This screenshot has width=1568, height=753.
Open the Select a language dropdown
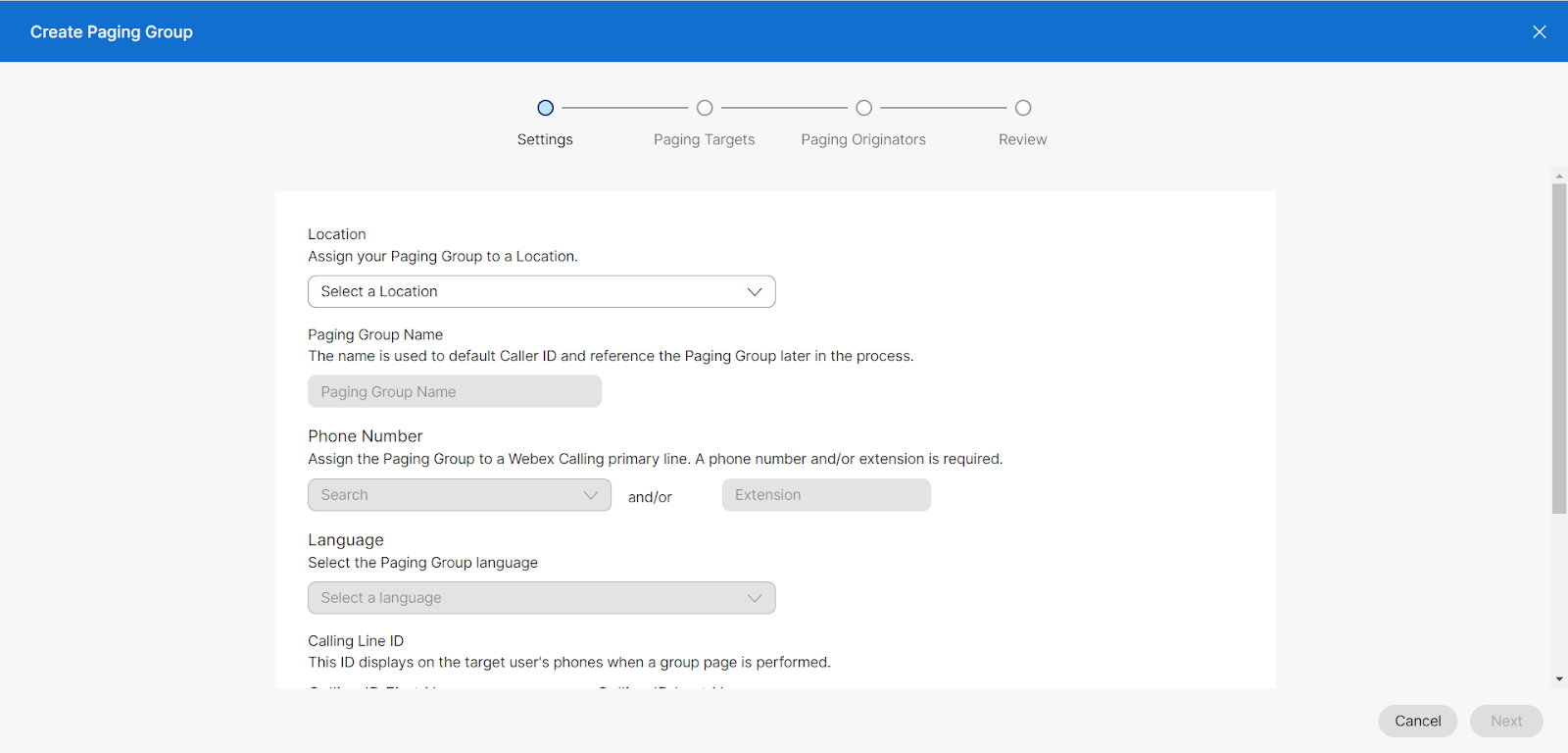[542, 598]
